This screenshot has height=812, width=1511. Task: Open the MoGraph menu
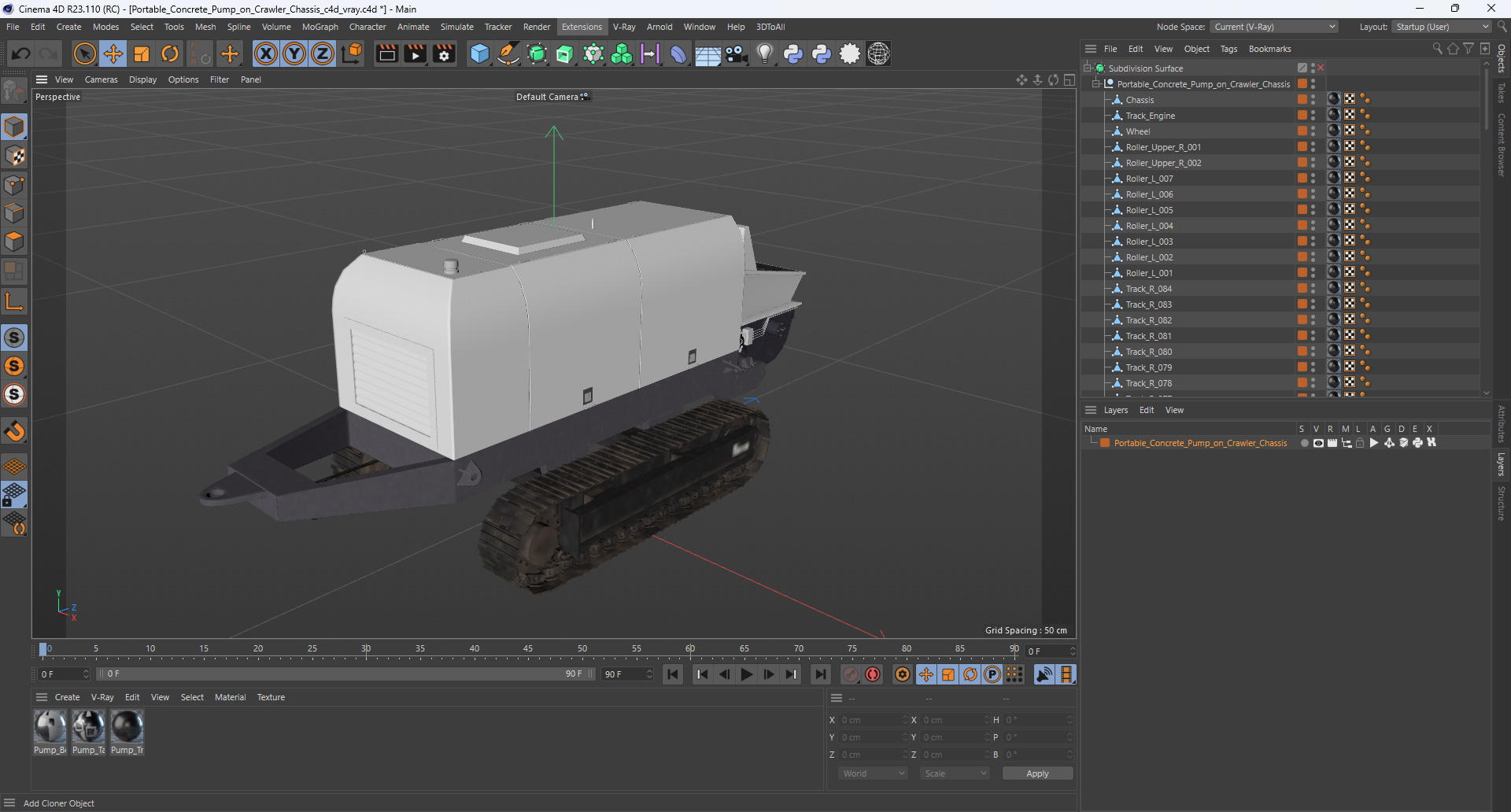coord(320,27)
